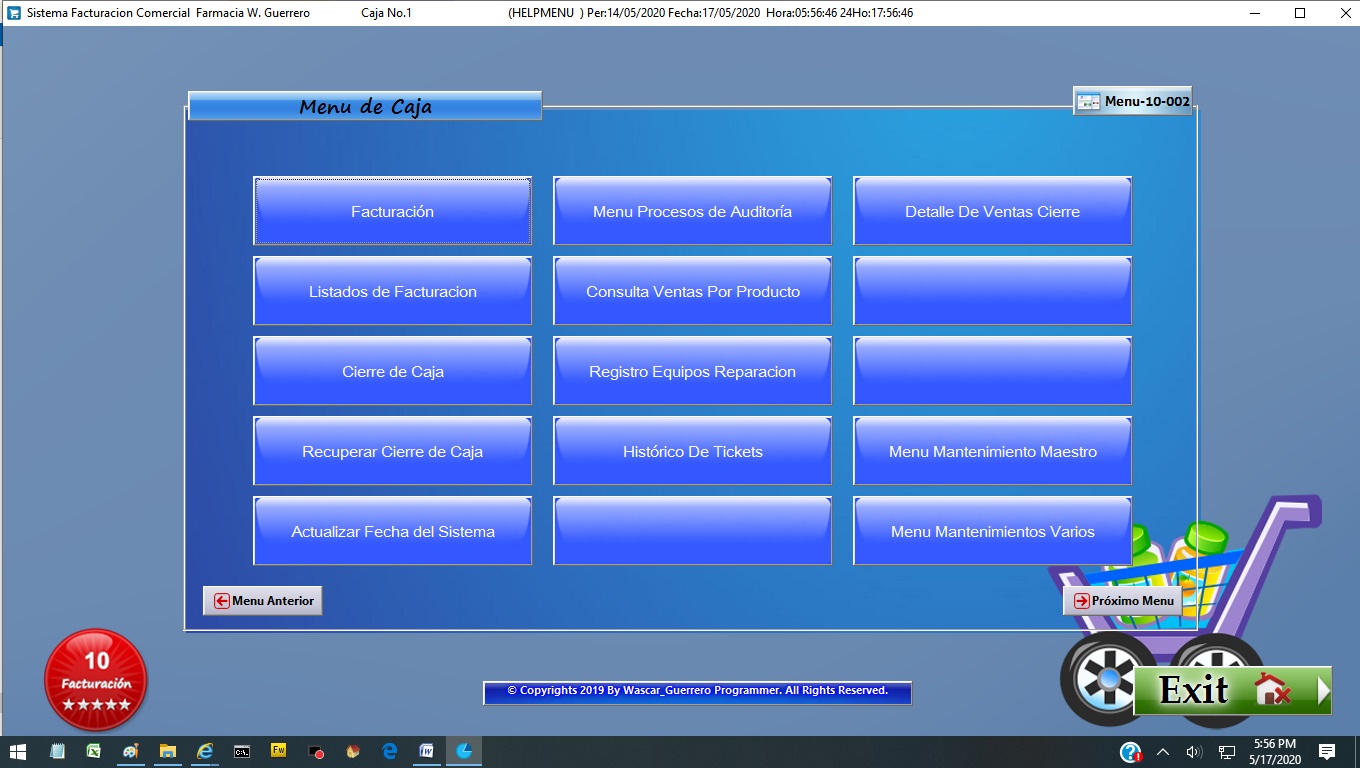Open the Fireworks (Fw) taskbar icon

pyautogui.click(x=279, y=751)
